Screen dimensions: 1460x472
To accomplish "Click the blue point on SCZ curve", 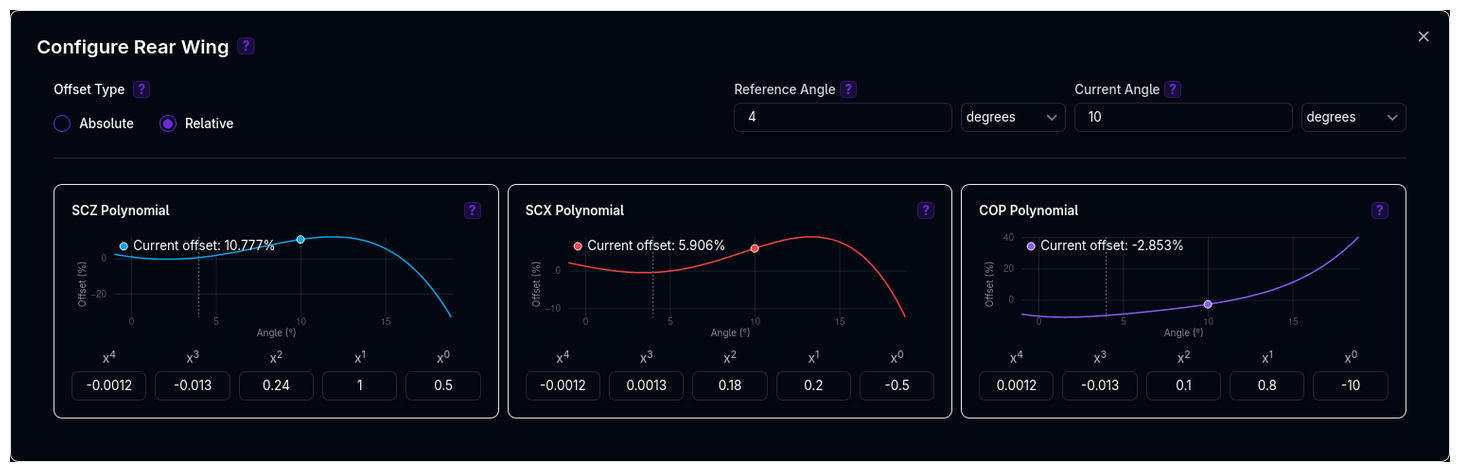I will tap(301, 240).
